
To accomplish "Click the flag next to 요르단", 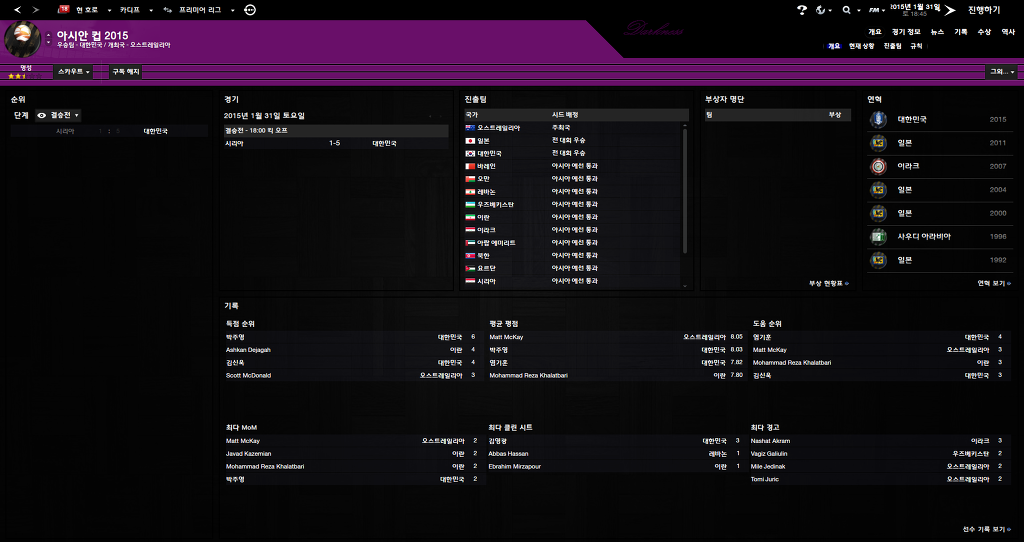I will click(470, 268).
